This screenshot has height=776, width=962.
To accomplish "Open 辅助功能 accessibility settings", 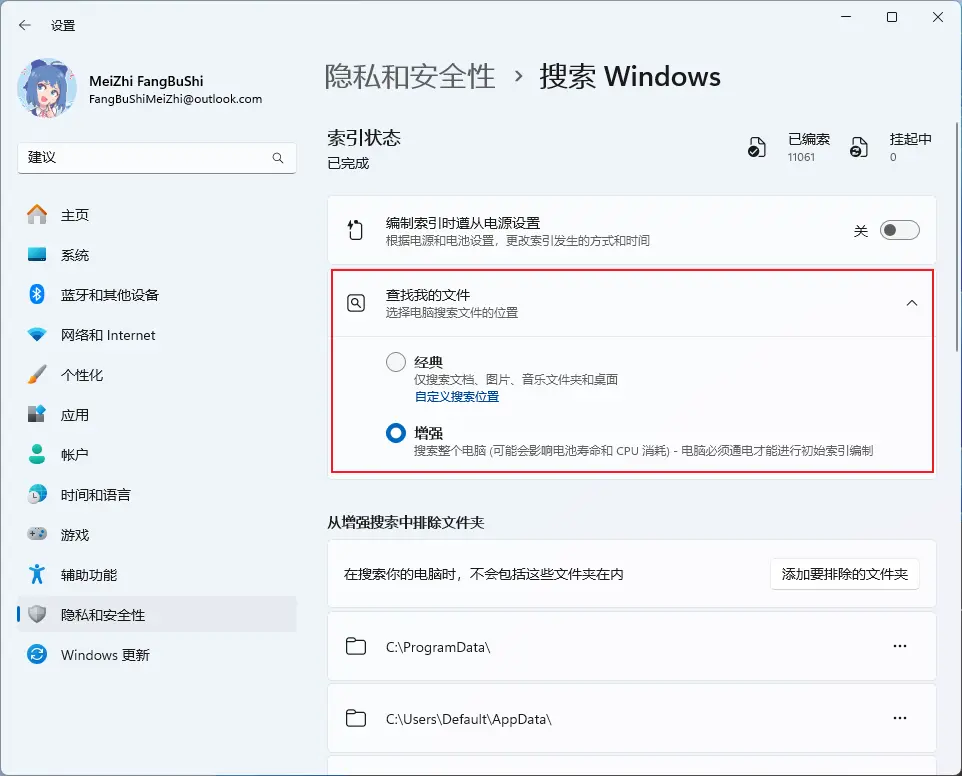I will click(x=88, y=575).
